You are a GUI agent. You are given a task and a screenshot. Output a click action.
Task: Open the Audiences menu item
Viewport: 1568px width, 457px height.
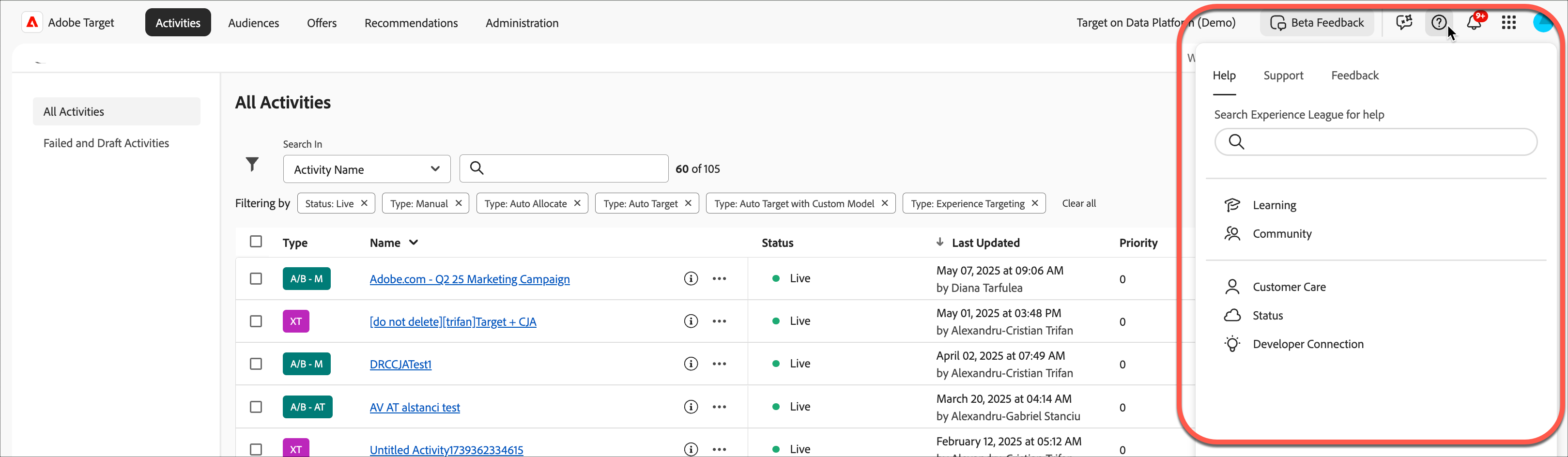point(253,23)
